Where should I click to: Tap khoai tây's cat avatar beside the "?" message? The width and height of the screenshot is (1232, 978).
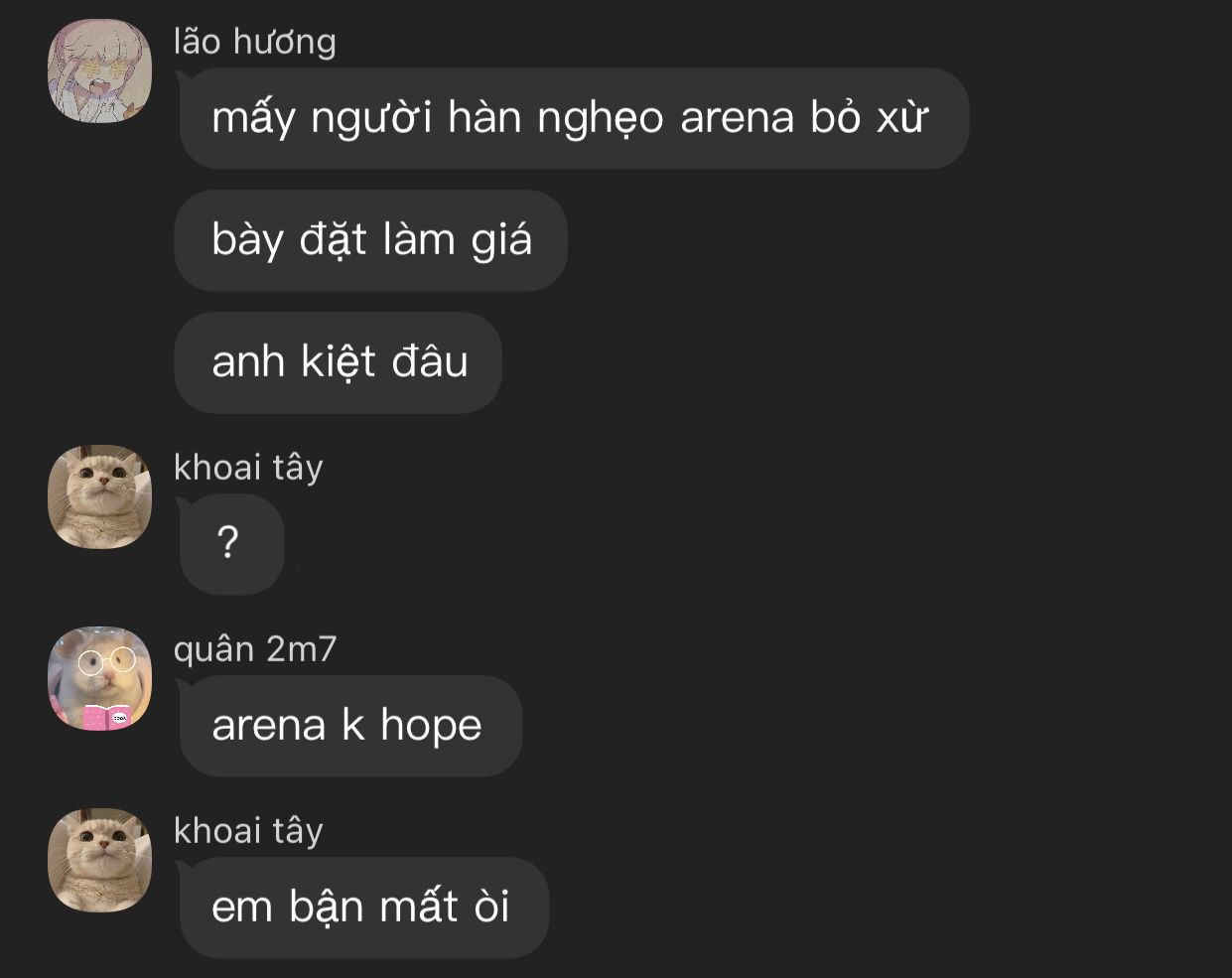tap(99, 496)
